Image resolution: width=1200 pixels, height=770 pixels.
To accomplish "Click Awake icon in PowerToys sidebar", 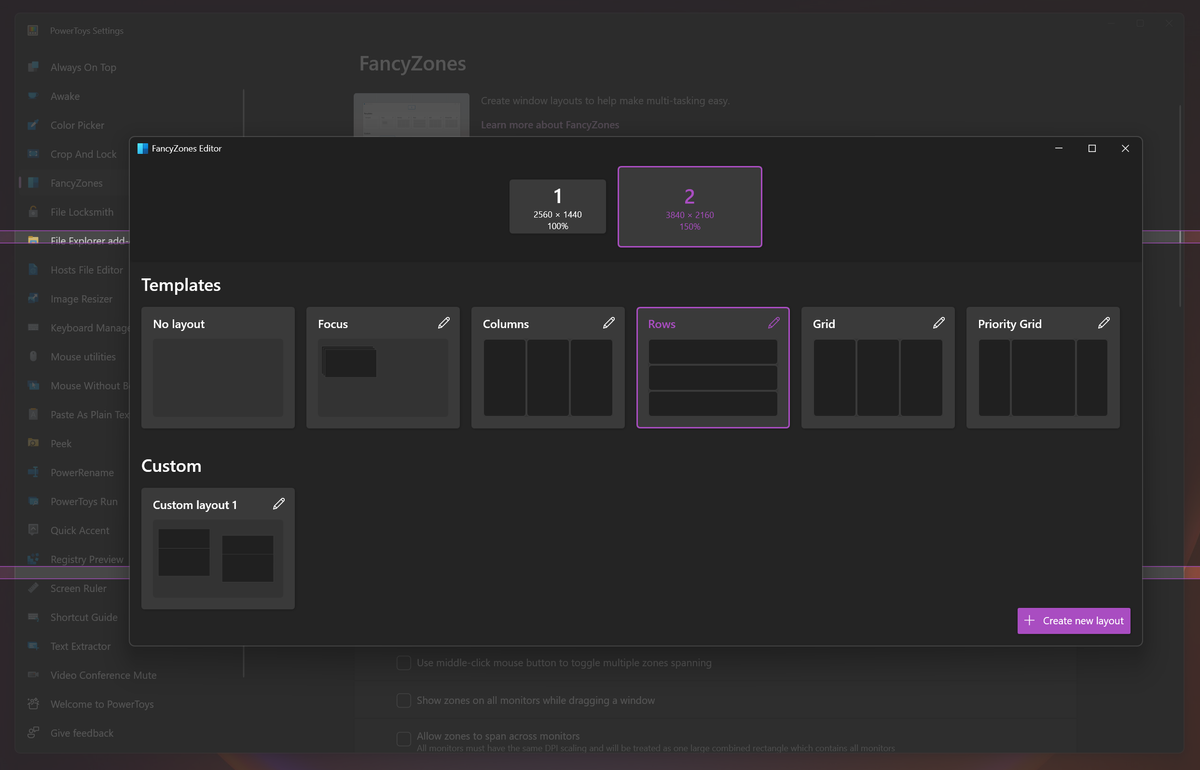I will click(33, 96).
